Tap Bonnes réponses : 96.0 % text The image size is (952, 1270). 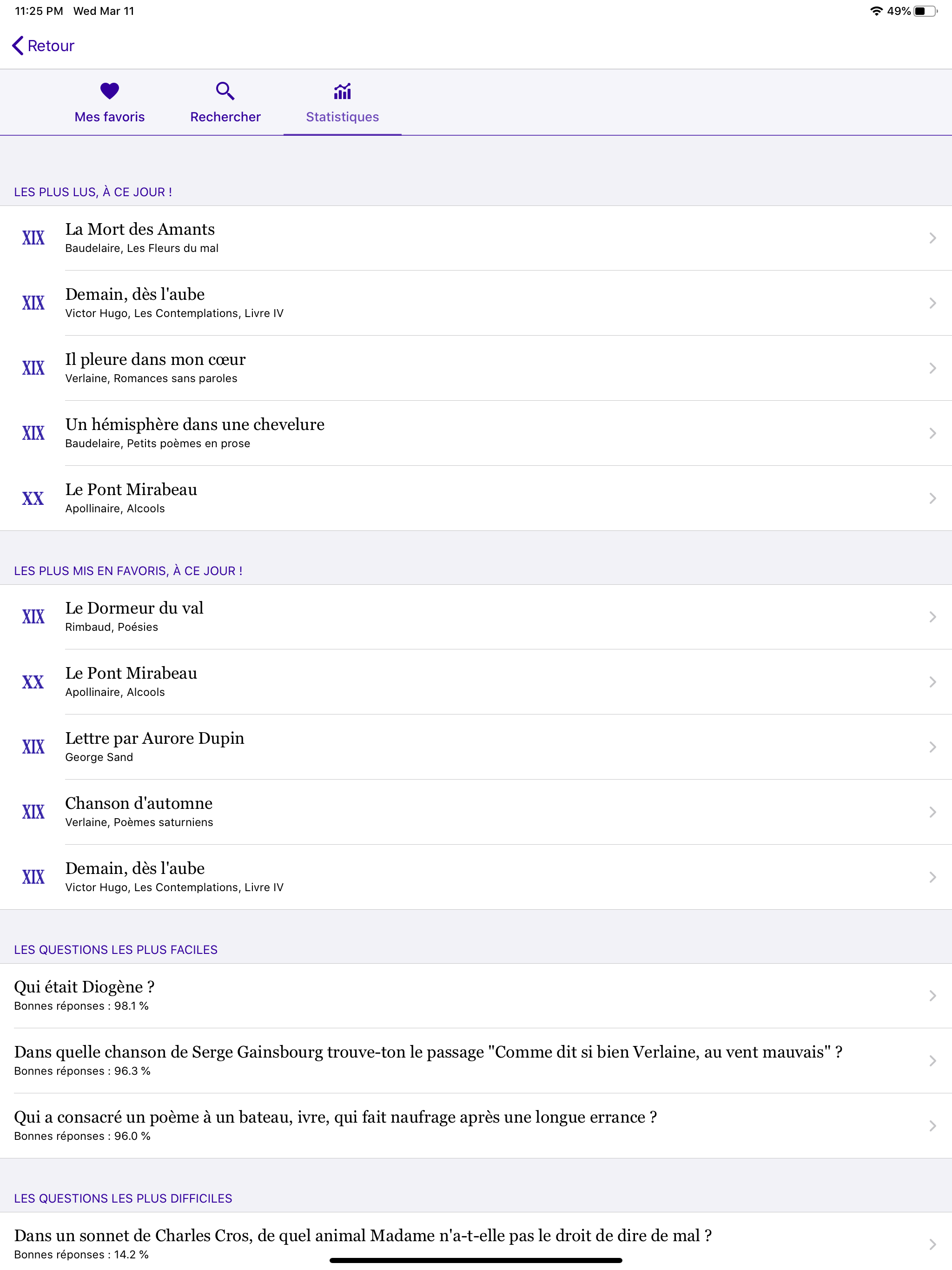(82, 1136)
